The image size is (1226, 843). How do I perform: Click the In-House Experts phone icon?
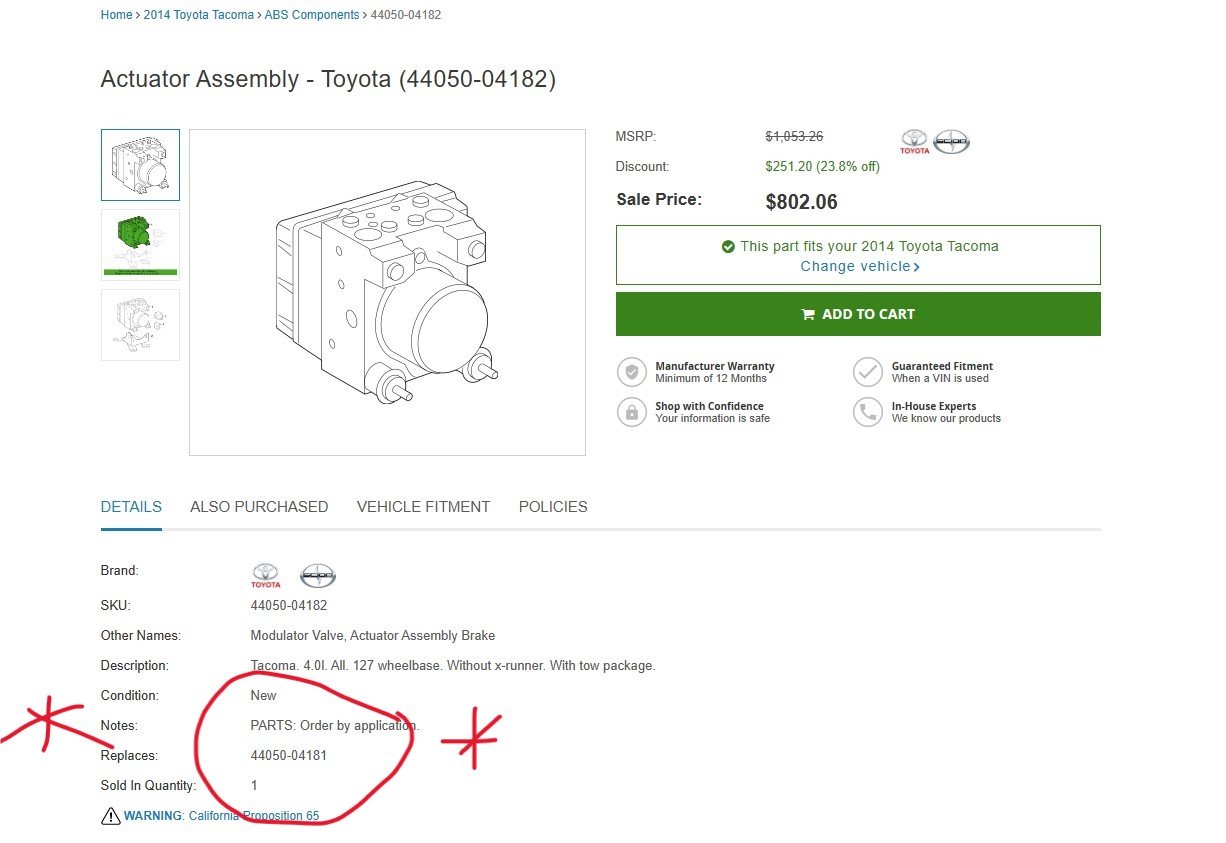click(x=867, y=412)
